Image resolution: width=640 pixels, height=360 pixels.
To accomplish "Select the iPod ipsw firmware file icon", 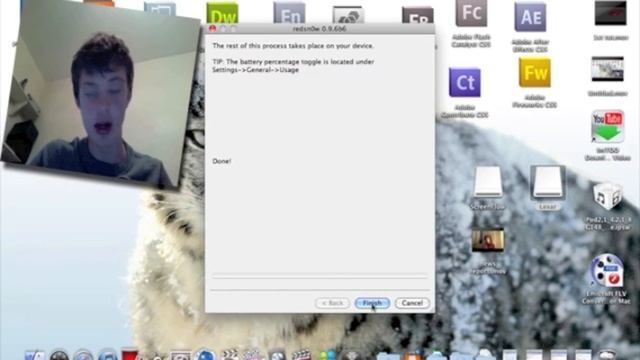I will click(608, 197).
